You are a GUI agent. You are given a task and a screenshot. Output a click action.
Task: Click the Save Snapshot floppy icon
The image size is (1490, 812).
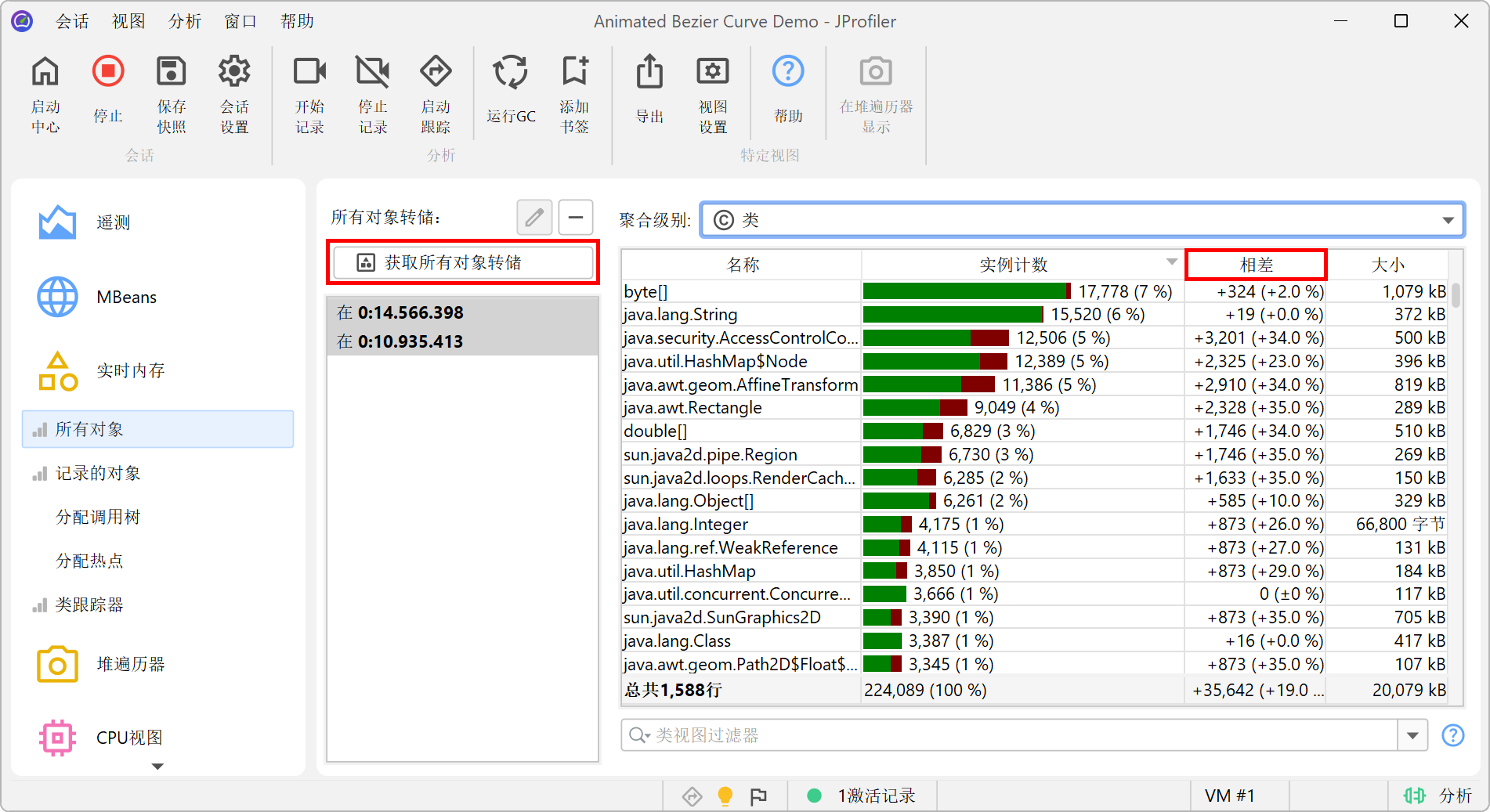tap(171, 72)
